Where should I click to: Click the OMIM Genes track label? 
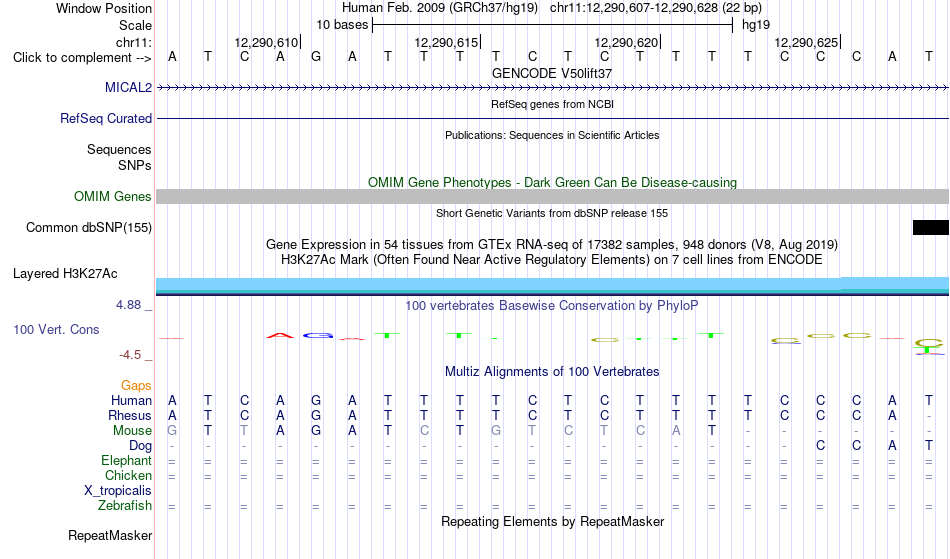click(x=112, y=196)
